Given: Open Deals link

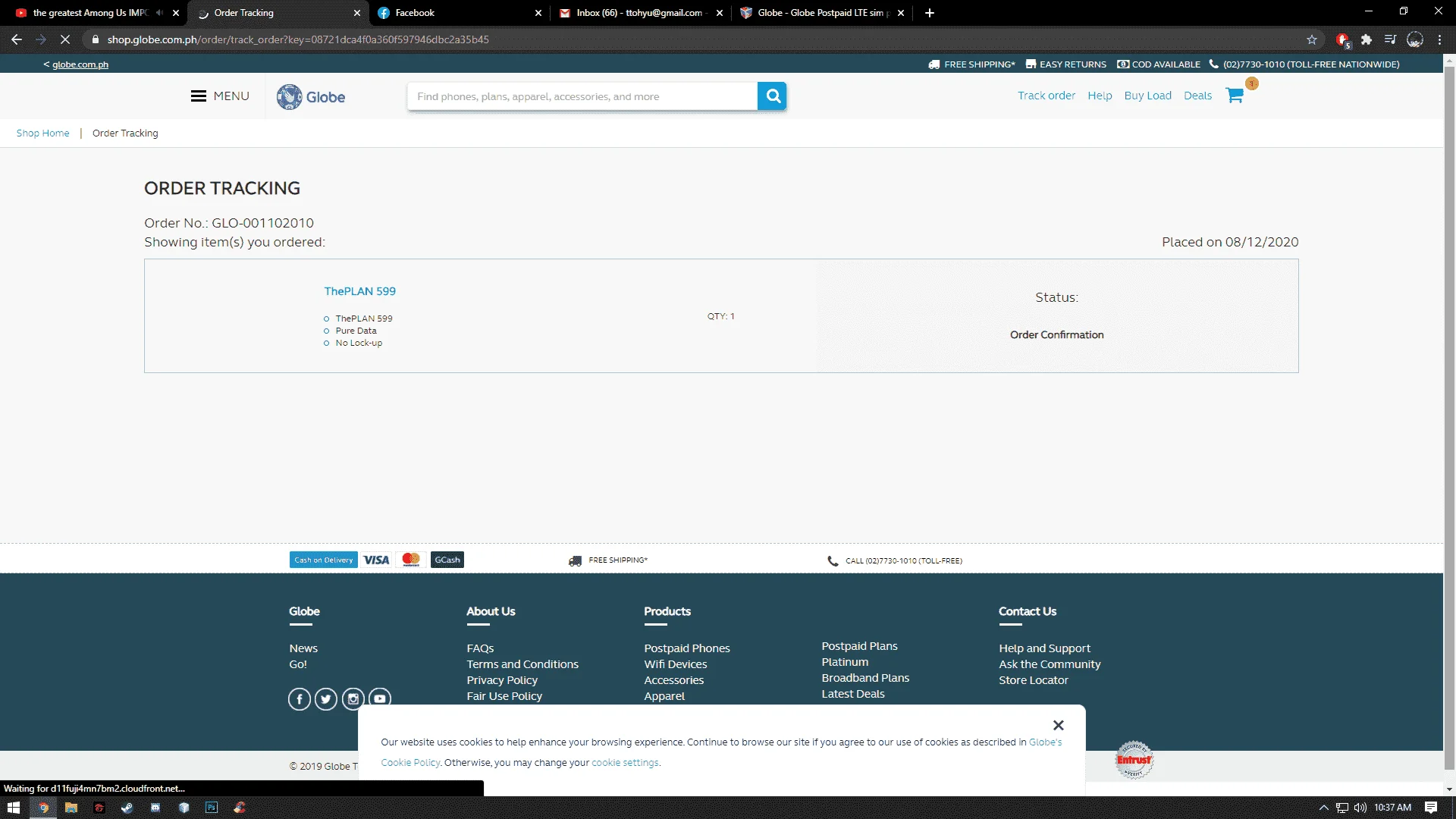Looking at the screenshot, I should point(1197,96).
